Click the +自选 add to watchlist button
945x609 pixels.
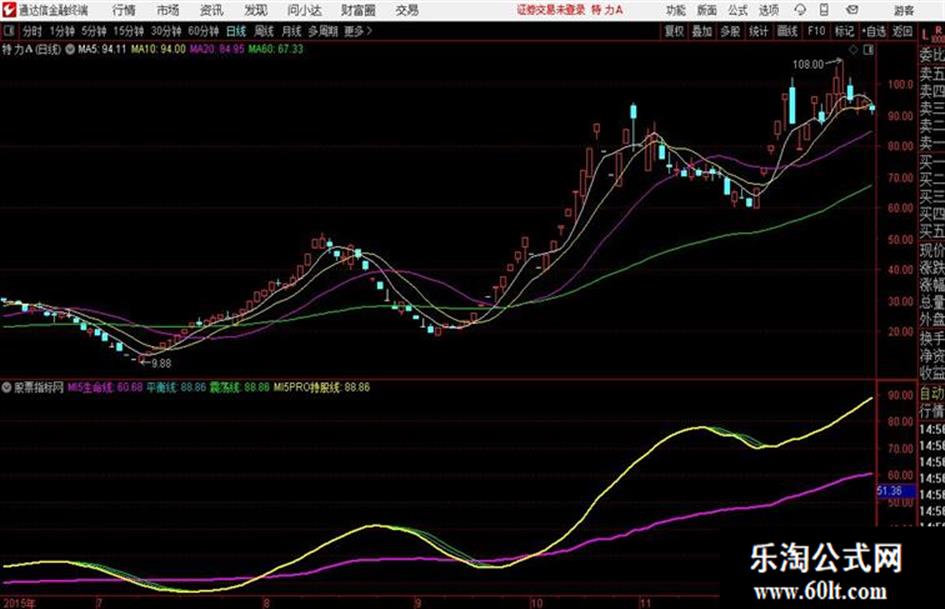tap(874, 31)
